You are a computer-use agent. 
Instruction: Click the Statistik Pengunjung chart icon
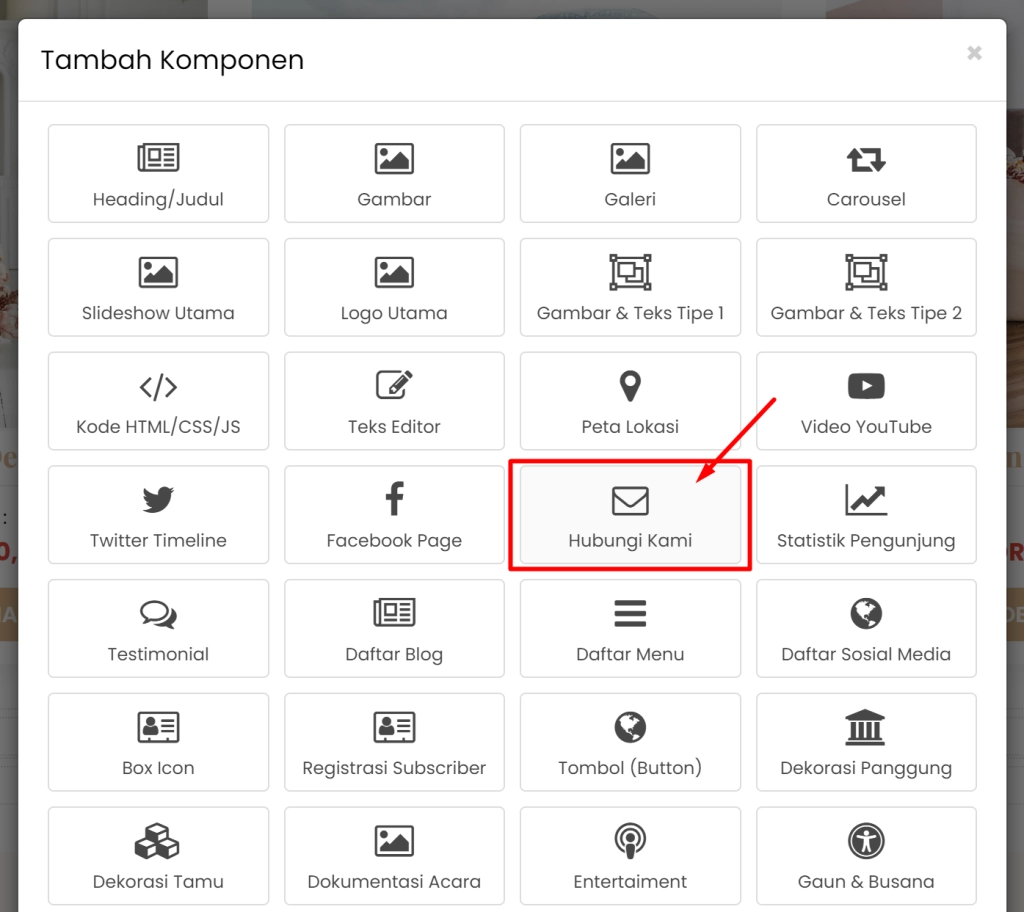pyautogui.click(x=866, y=499)
